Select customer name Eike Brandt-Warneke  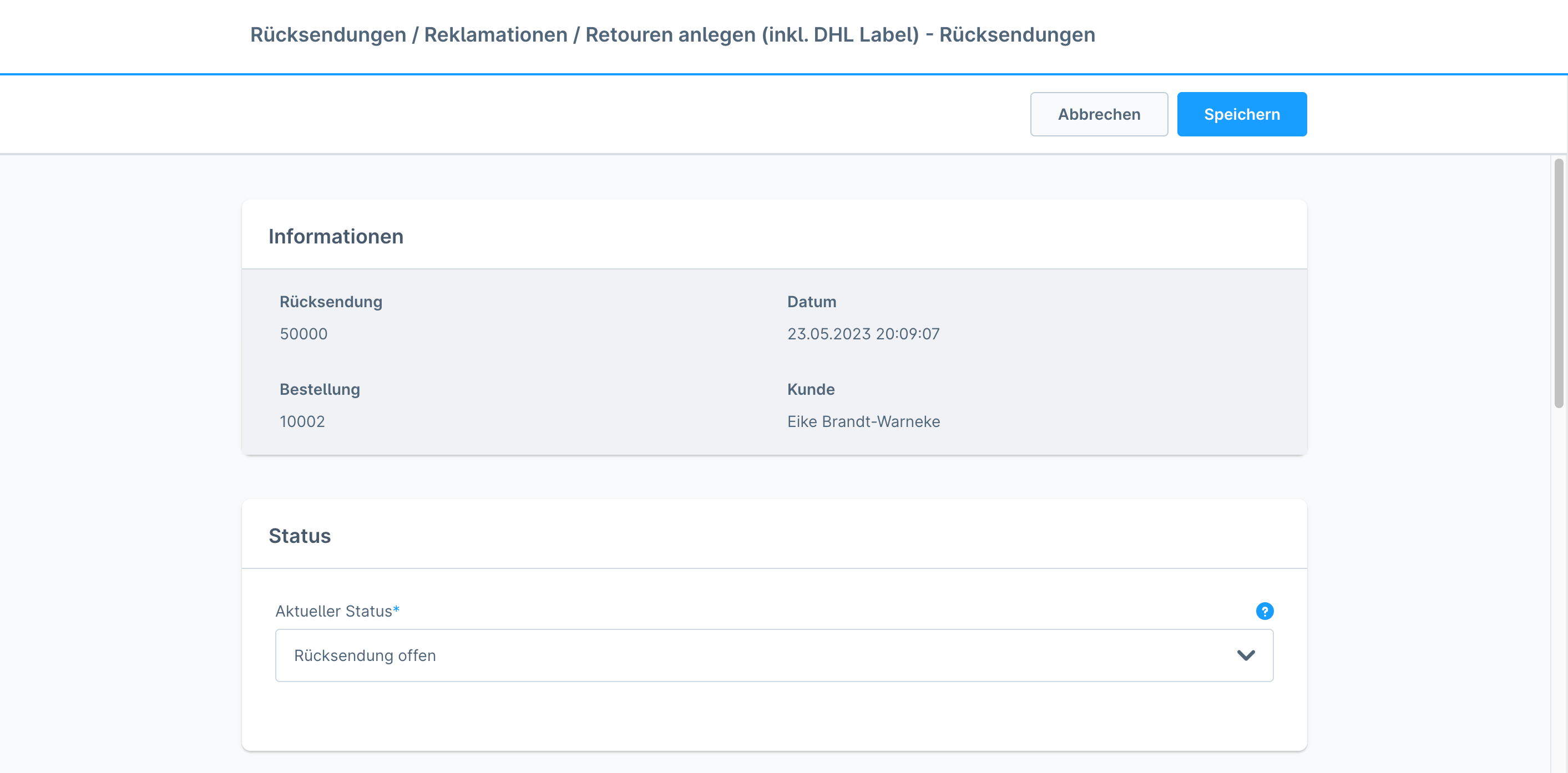pos(863,421)
